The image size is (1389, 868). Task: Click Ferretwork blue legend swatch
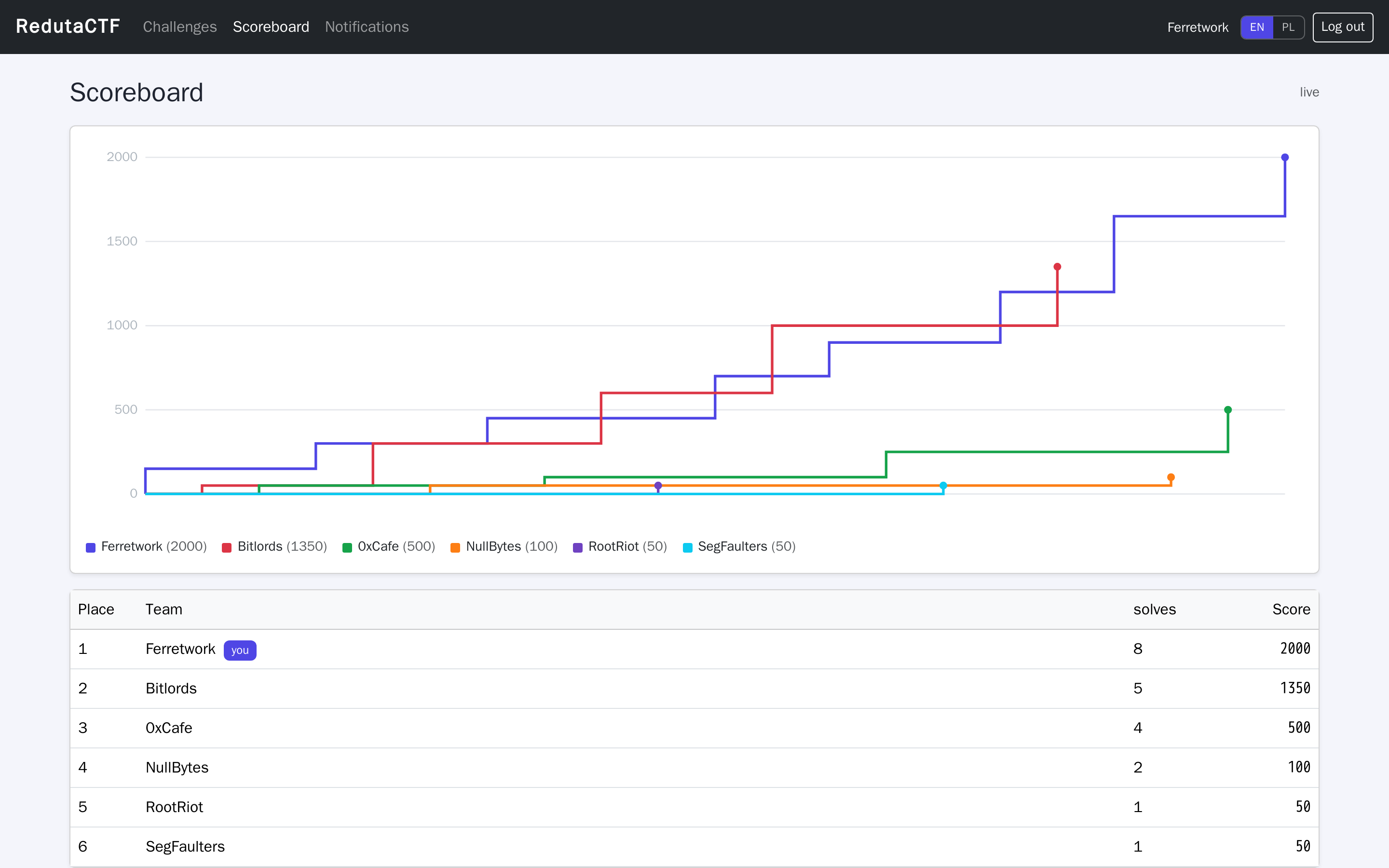coord(91,547)
